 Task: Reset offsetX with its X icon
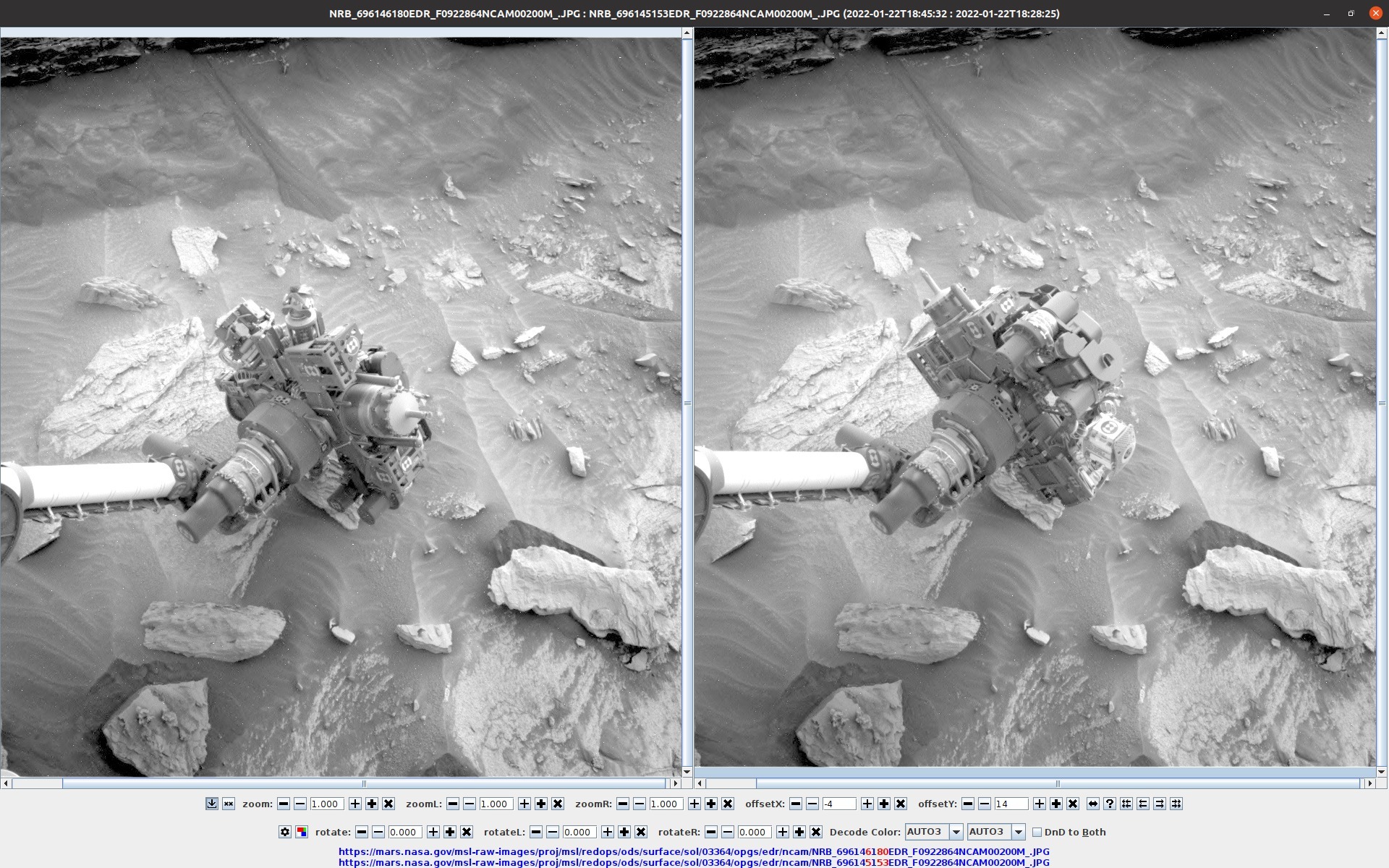[901, 804]
